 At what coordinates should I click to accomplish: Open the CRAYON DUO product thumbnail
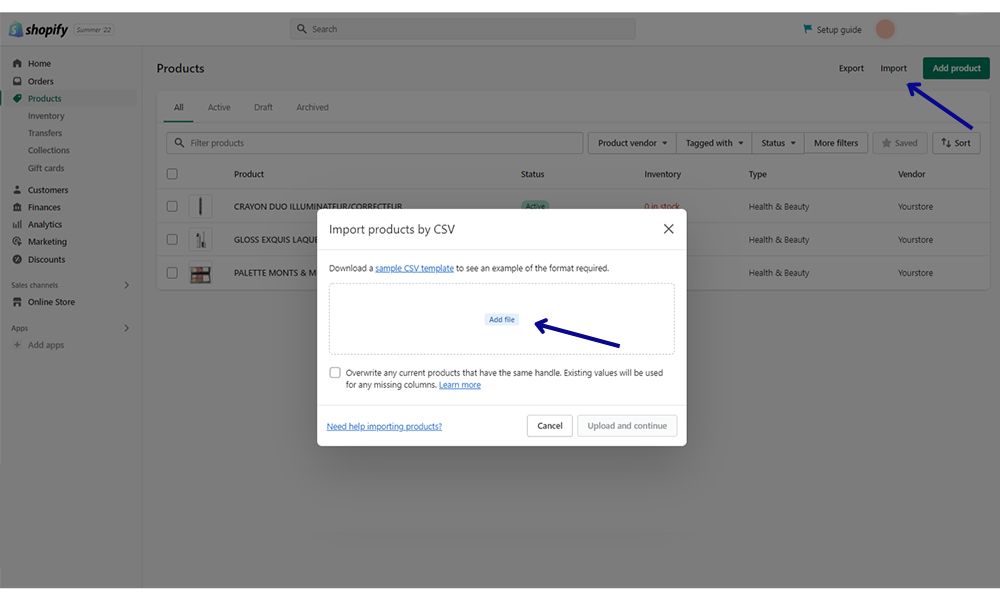pyautogui.click(x=200, y=206)
